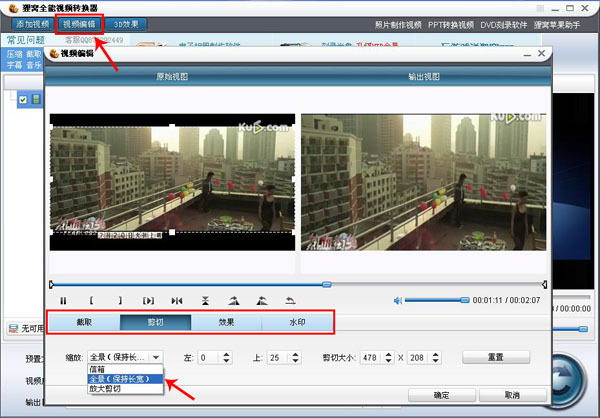Cancel edits with 取消 button
The width and height of the screenshot is (600, 418).
click(x=512, y=395)
